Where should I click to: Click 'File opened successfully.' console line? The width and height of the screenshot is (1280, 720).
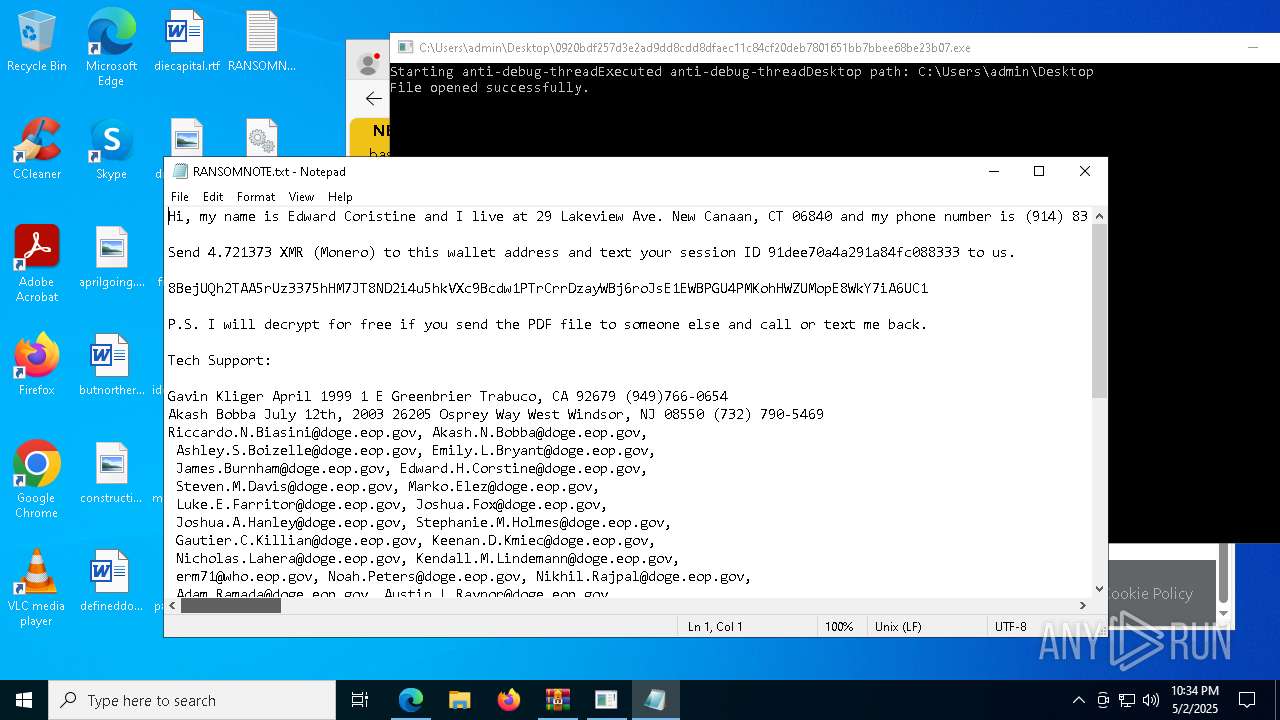coord(489,88)
